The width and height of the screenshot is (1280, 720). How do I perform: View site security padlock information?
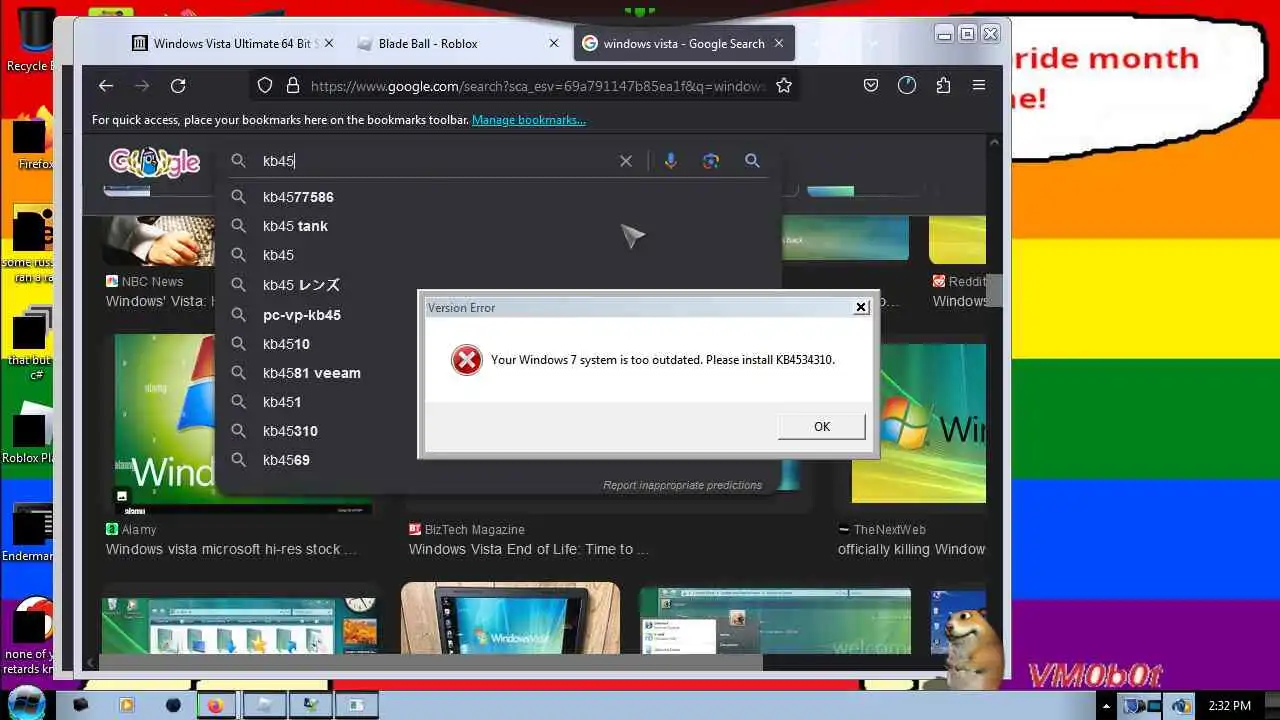coord(293,86)
